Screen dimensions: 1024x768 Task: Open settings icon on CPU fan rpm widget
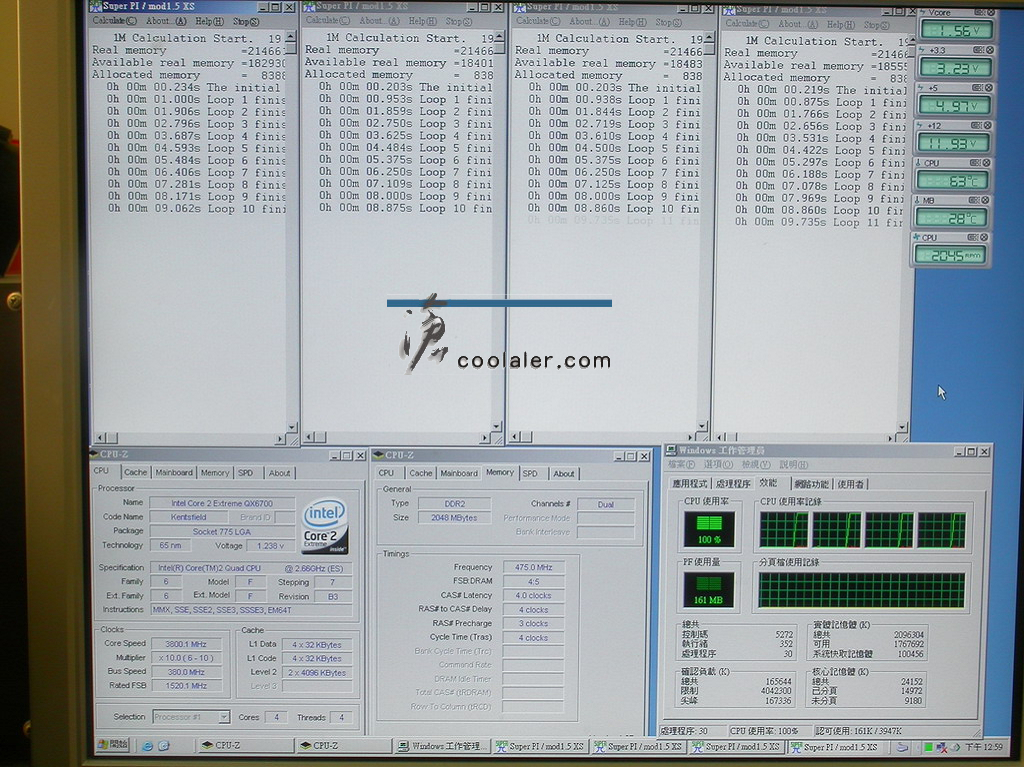[x=972, y=237]
